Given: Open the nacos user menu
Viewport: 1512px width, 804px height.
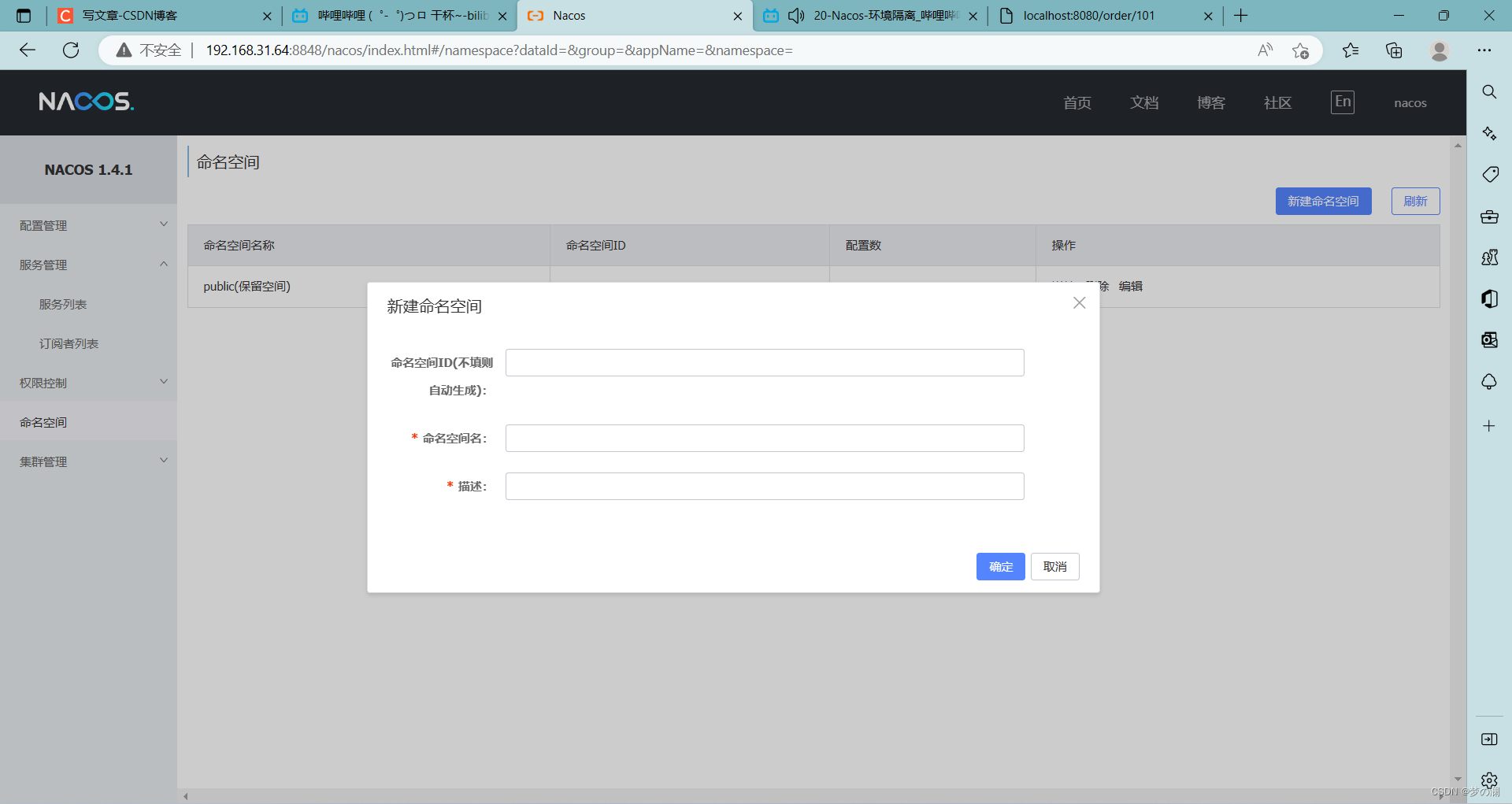Looking at the screenshot, I should (x=1410, y=103).
